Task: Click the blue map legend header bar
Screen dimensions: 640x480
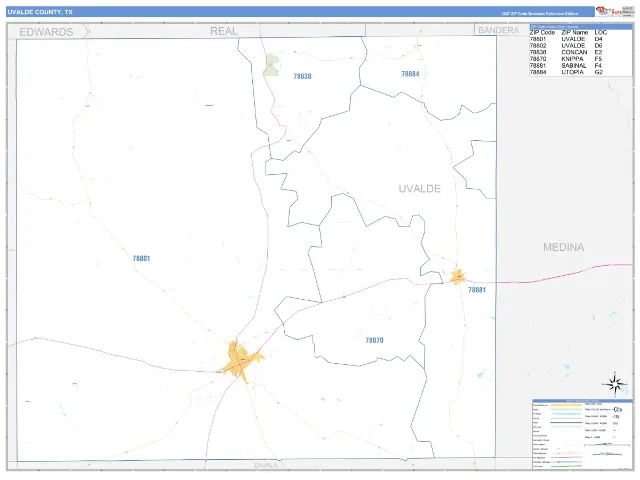Action: [x=582, y=401]
